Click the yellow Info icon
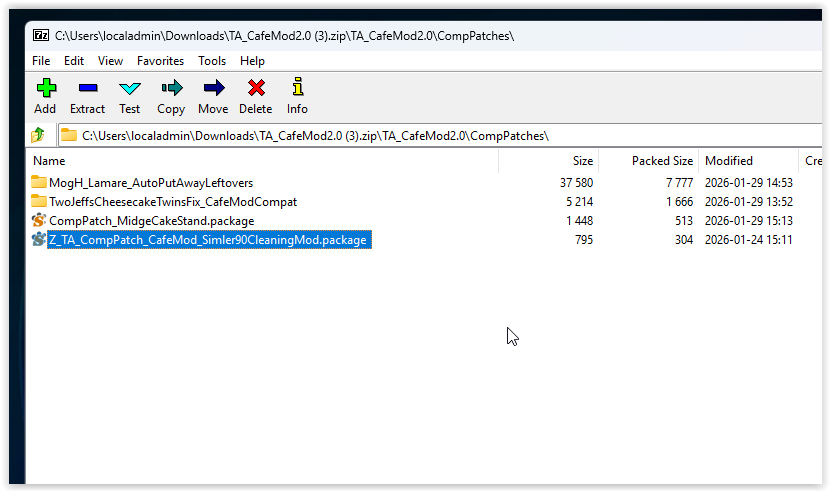 298,87
